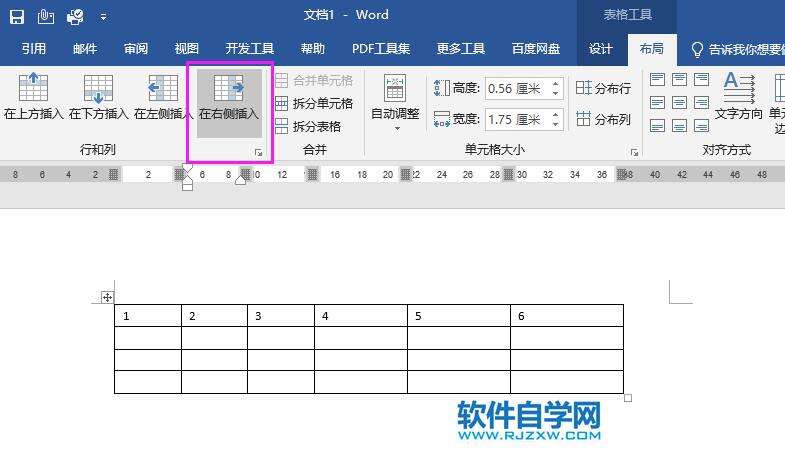This screenshot has width=785, height=472.
Task: Open the customize quick access toolbar arrow
Action: click(104, 17)
